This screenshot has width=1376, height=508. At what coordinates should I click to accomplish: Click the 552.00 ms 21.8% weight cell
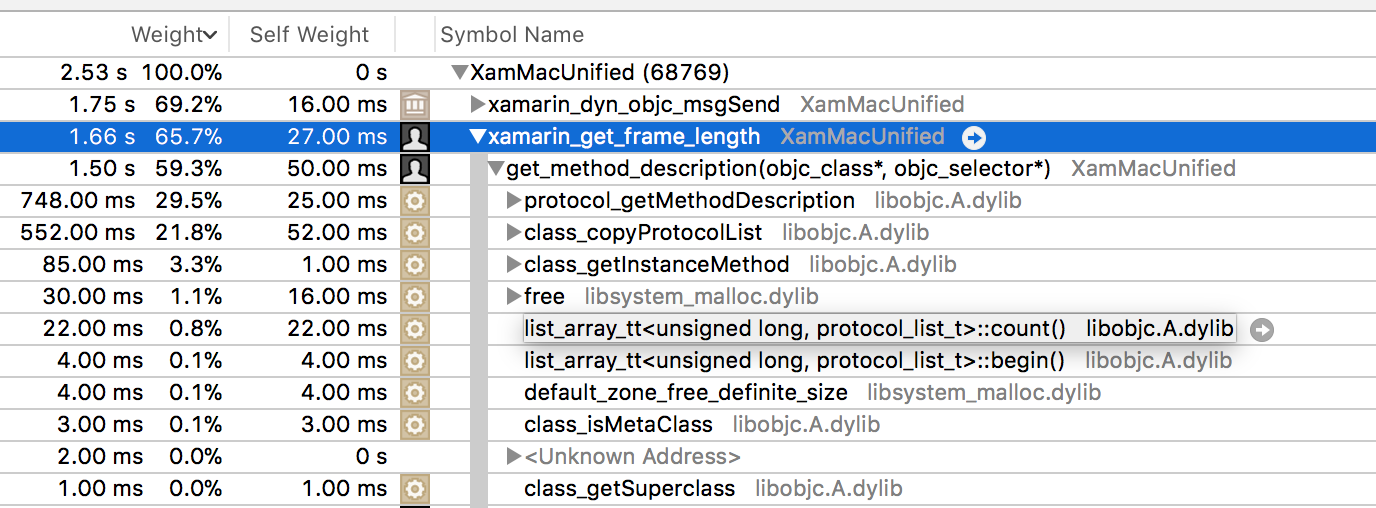(121, 233)
